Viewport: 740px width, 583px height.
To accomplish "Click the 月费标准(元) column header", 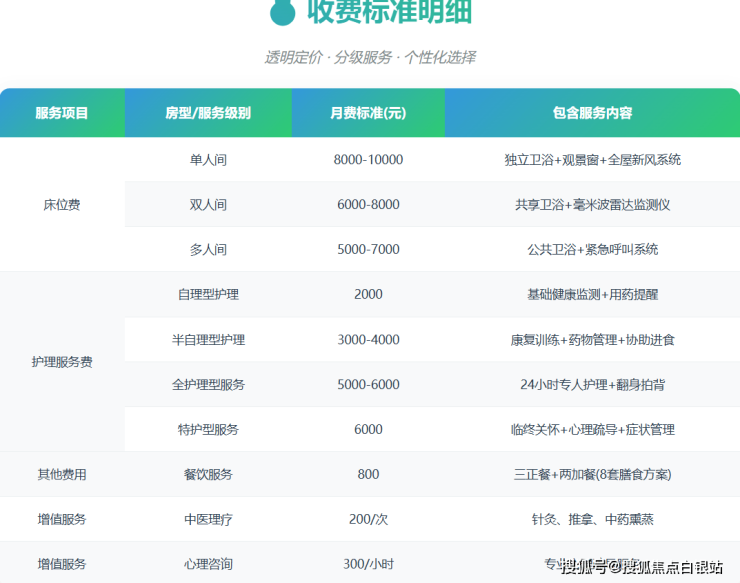I will 368,113.
